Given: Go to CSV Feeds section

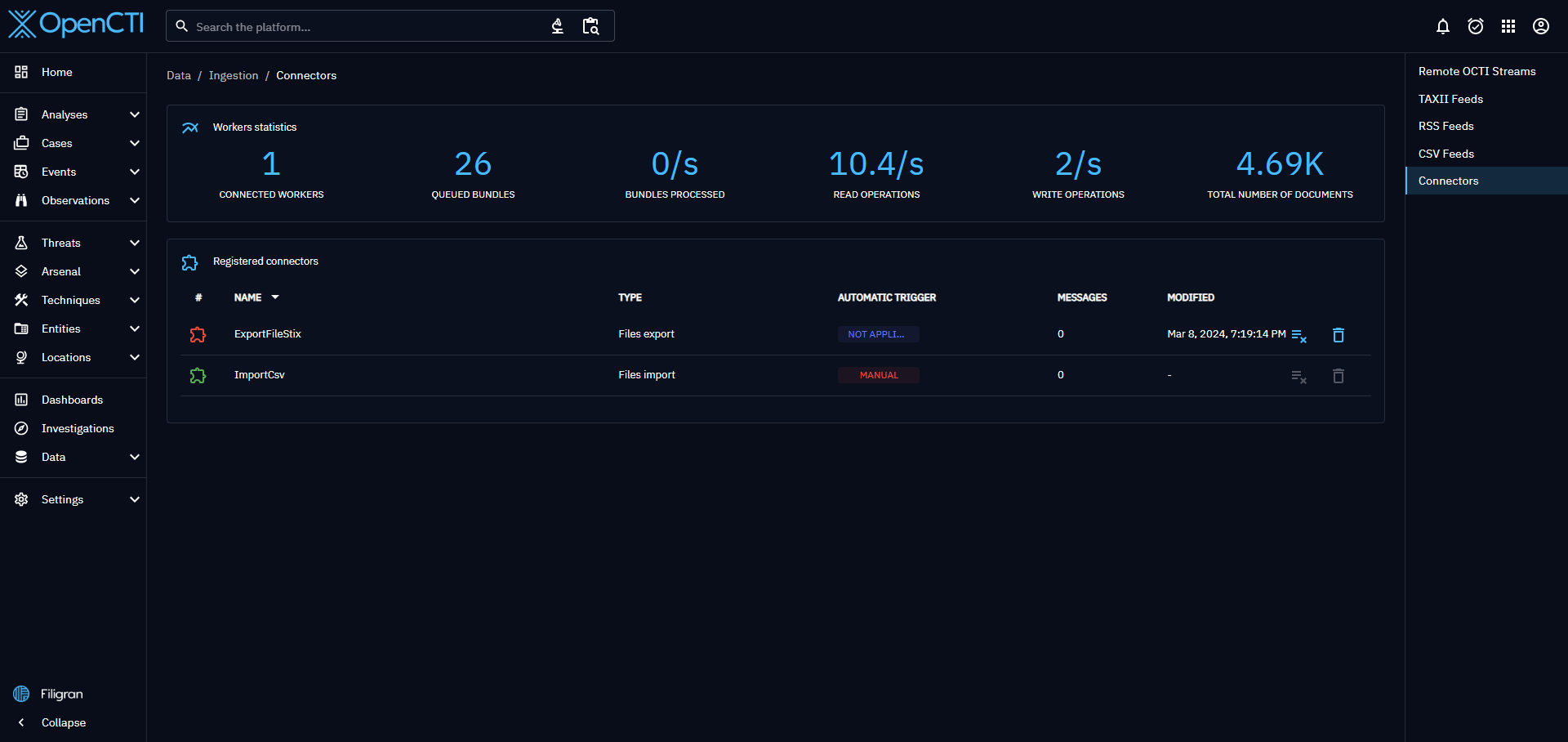Looking at the screenshot, I should click(1445, 154).
